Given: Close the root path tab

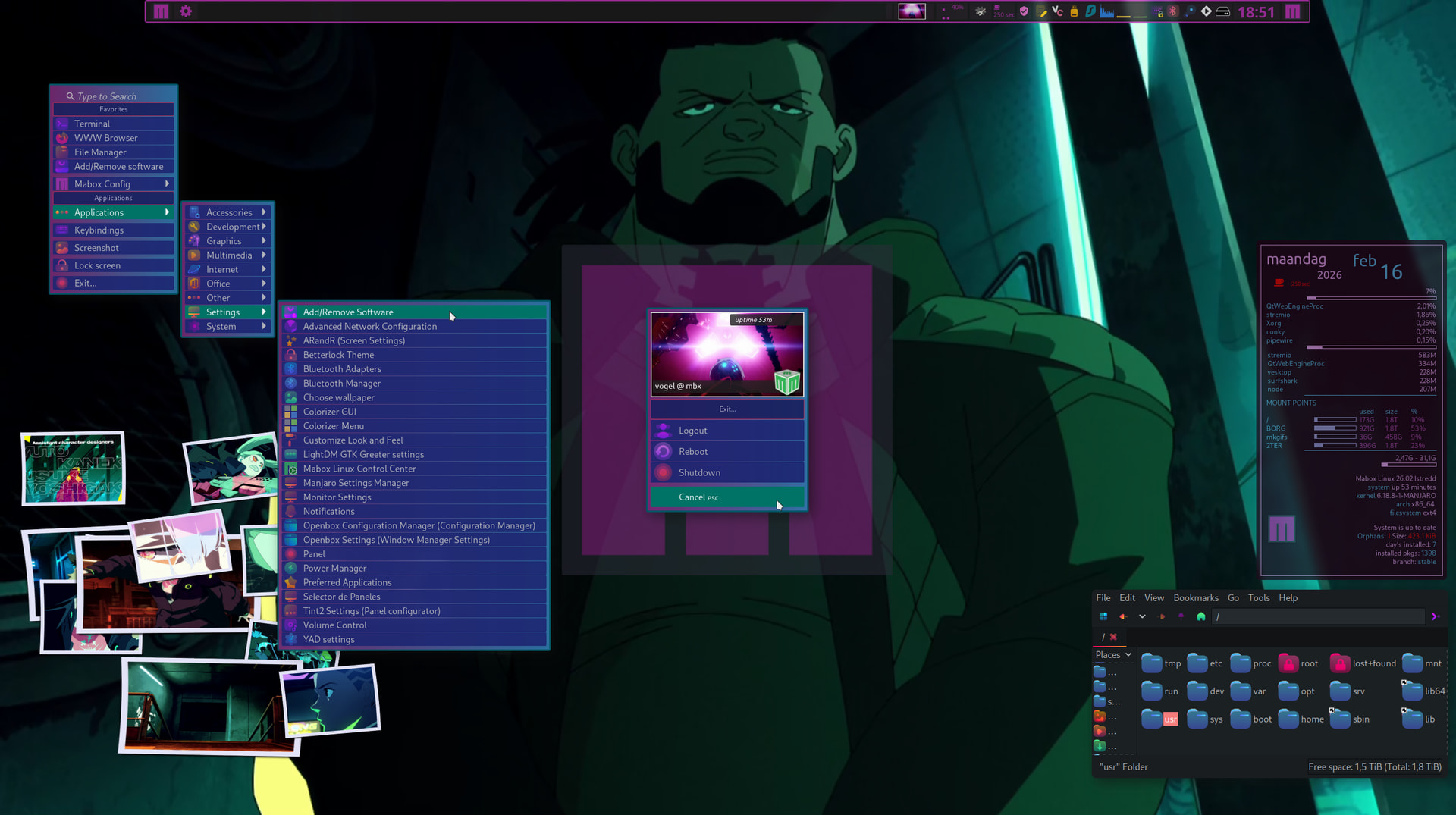Looking at the screenshot, I should pyautogui.click(x=1113, y=637).
